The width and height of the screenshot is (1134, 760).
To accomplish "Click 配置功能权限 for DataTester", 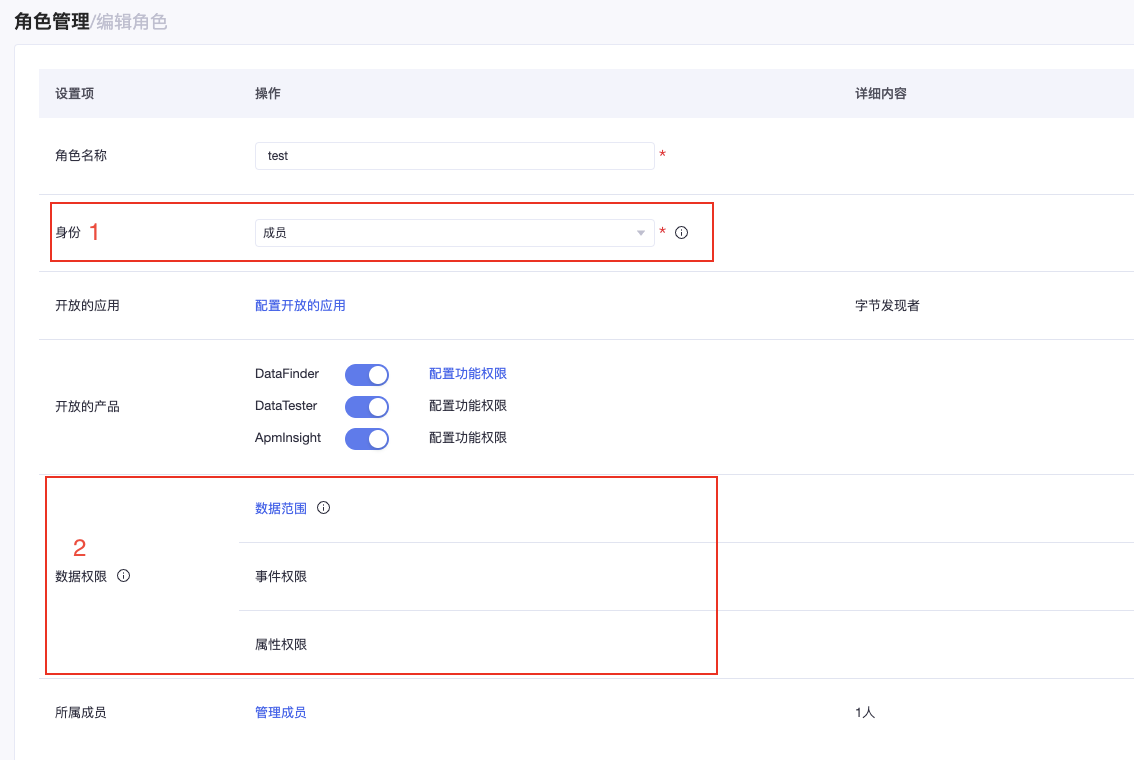I will [x=468, y=405].
